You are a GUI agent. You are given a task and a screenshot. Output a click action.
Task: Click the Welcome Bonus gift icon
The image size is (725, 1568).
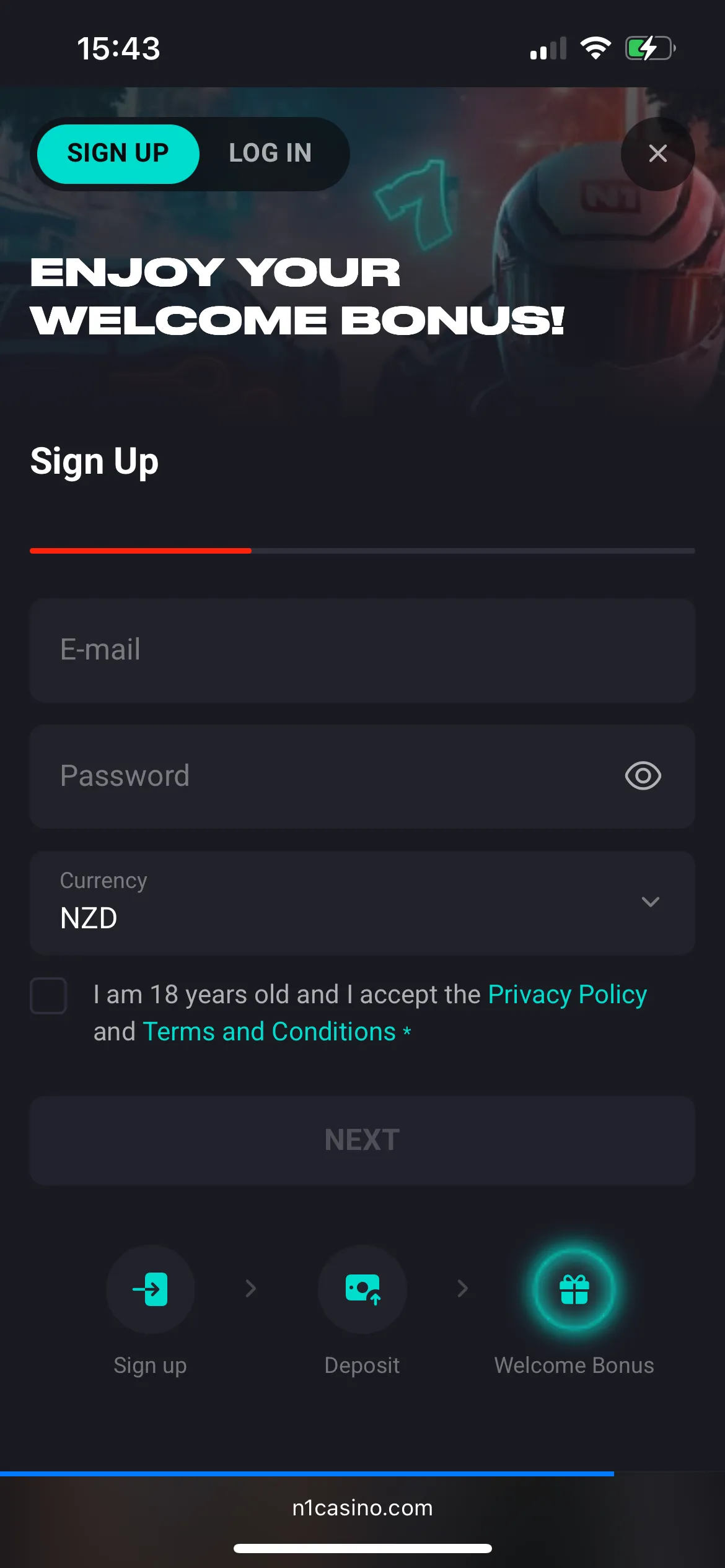574,1290
